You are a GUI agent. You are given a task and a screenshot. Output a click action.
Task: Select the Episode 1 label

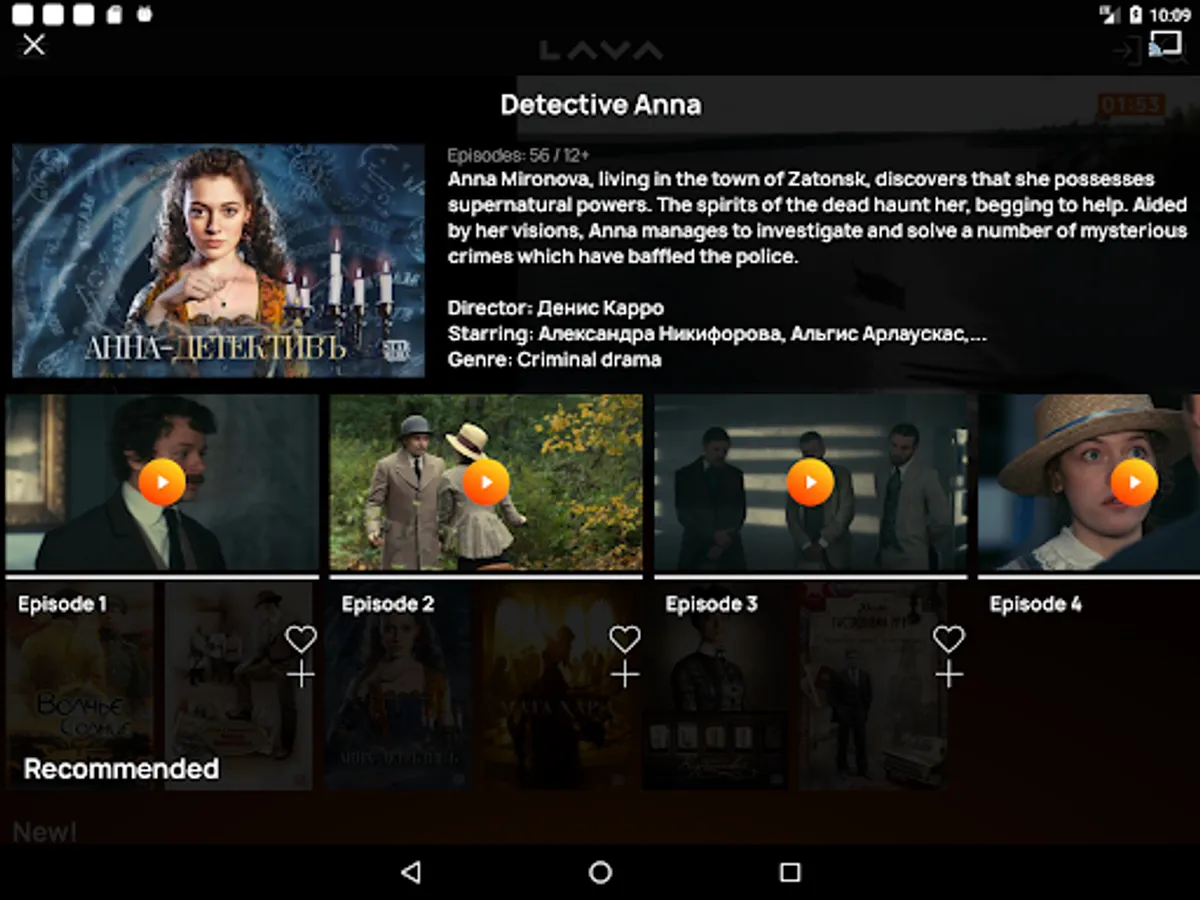click(62, 604)
